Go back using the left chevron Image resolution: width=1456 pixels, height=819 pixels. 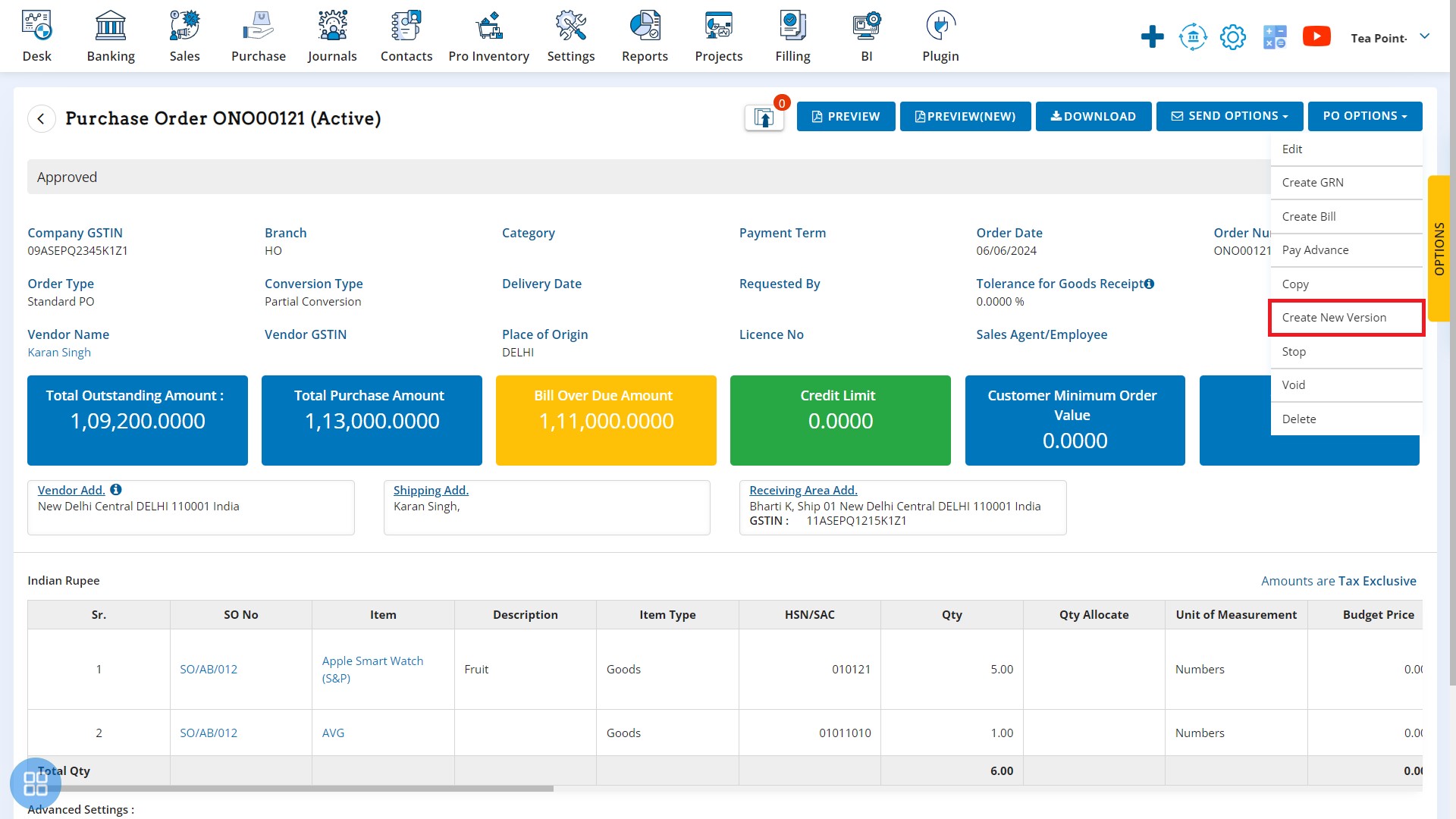pyautogui.click(x=42, y=118)
